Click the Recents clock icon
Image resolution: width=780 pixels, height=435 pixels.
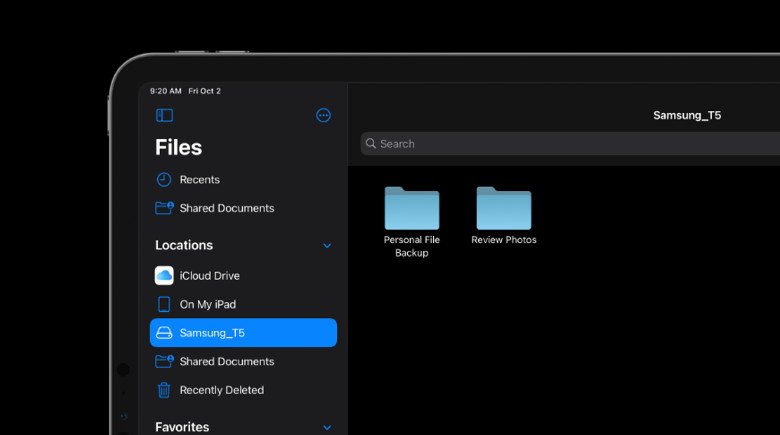tap(164, 180)
